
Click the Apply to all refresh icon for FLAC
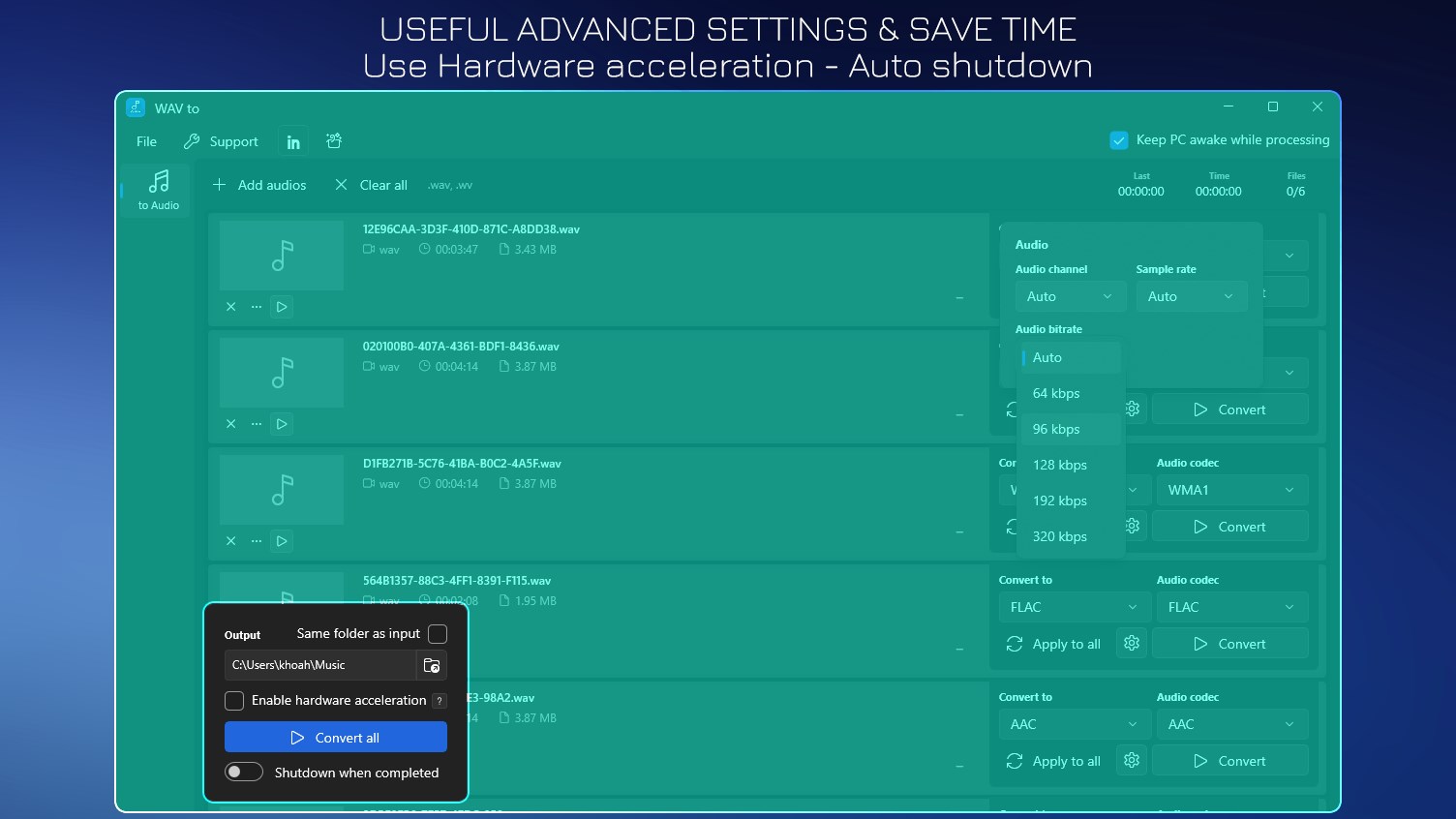pyautogui.click(x=1015, y=643)
